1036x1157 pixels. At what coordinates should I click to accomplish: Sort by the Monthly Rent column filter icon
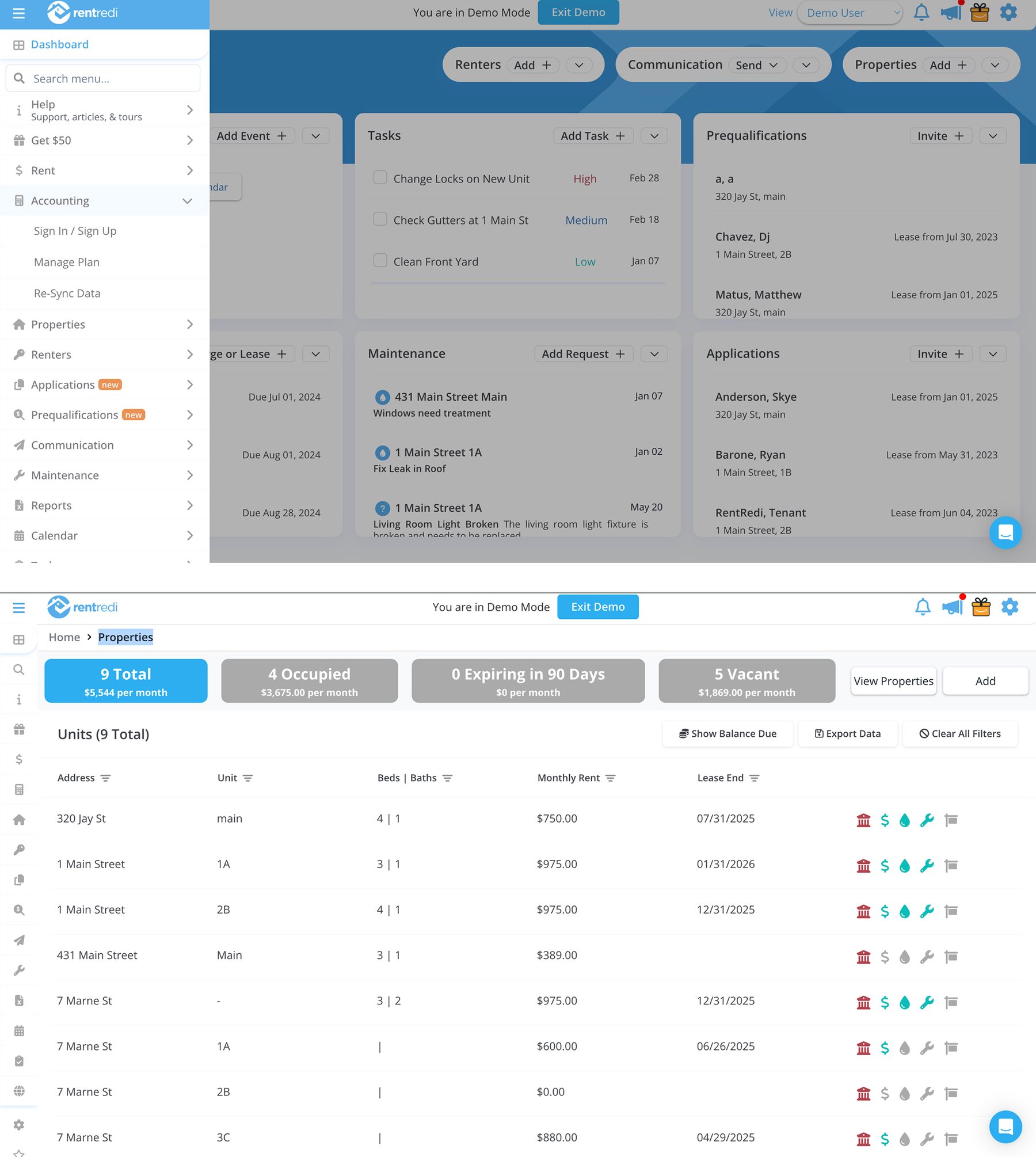(611, 778)
